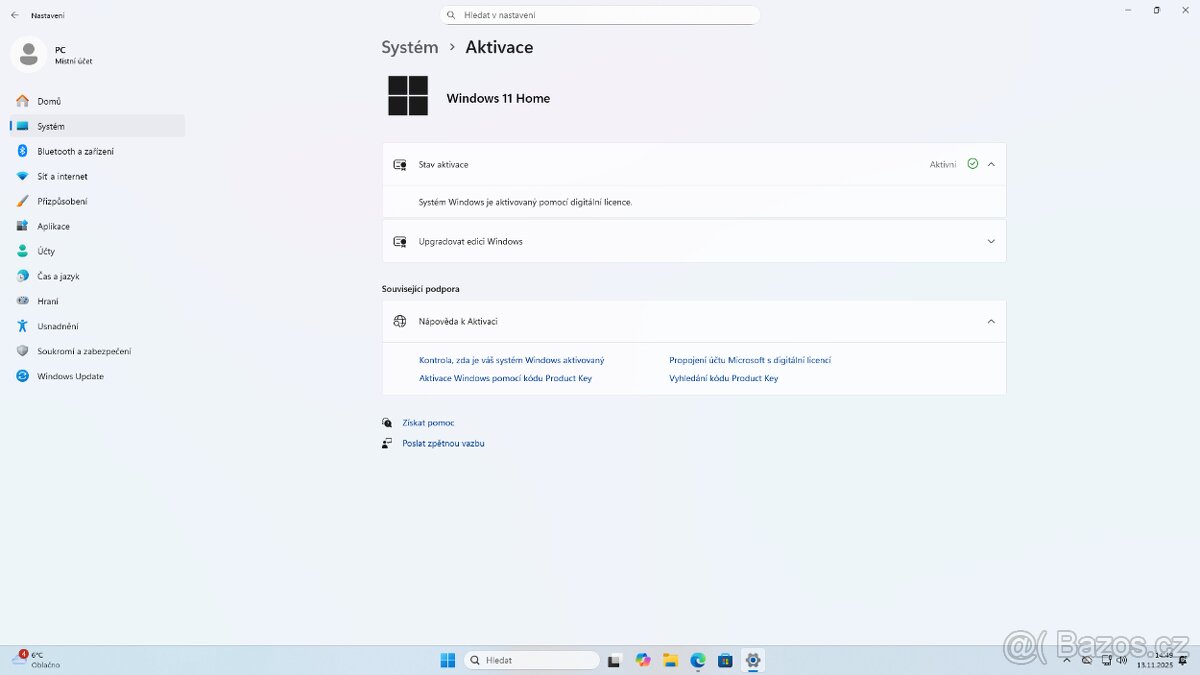Navigate to Systém in breadcrumb
Image resolution: width=1200 pixels, height=675 pixels.
coord(409,47)
